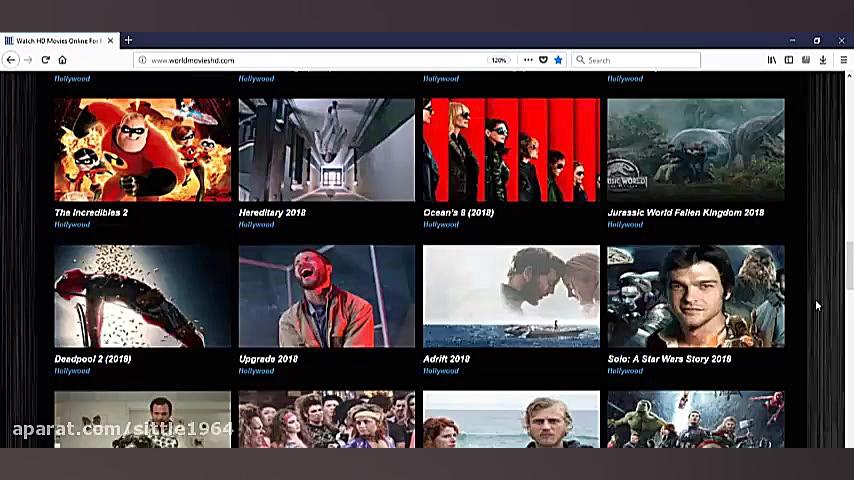This screenshot has width=854, height=480.
Task: Open Hollywood category under Adrift 2018
Action: coord(441,371)
